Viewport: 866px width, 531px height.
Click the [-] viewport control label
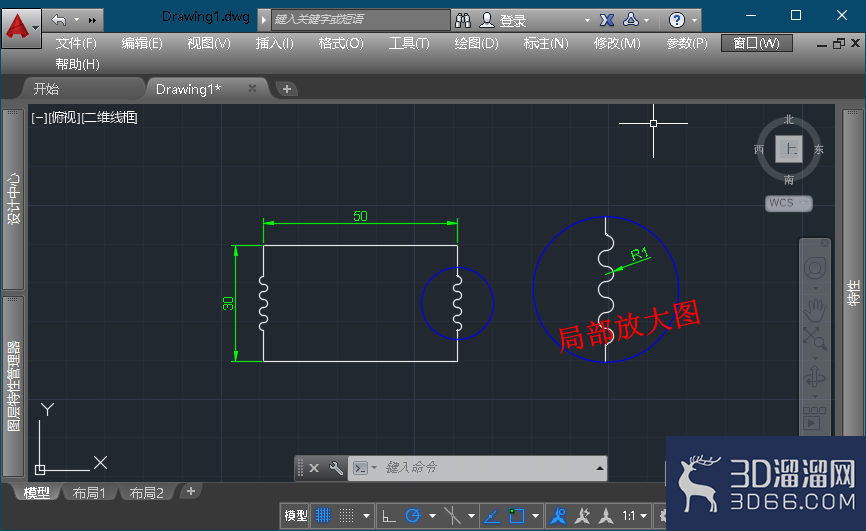(x=39, y=117)
